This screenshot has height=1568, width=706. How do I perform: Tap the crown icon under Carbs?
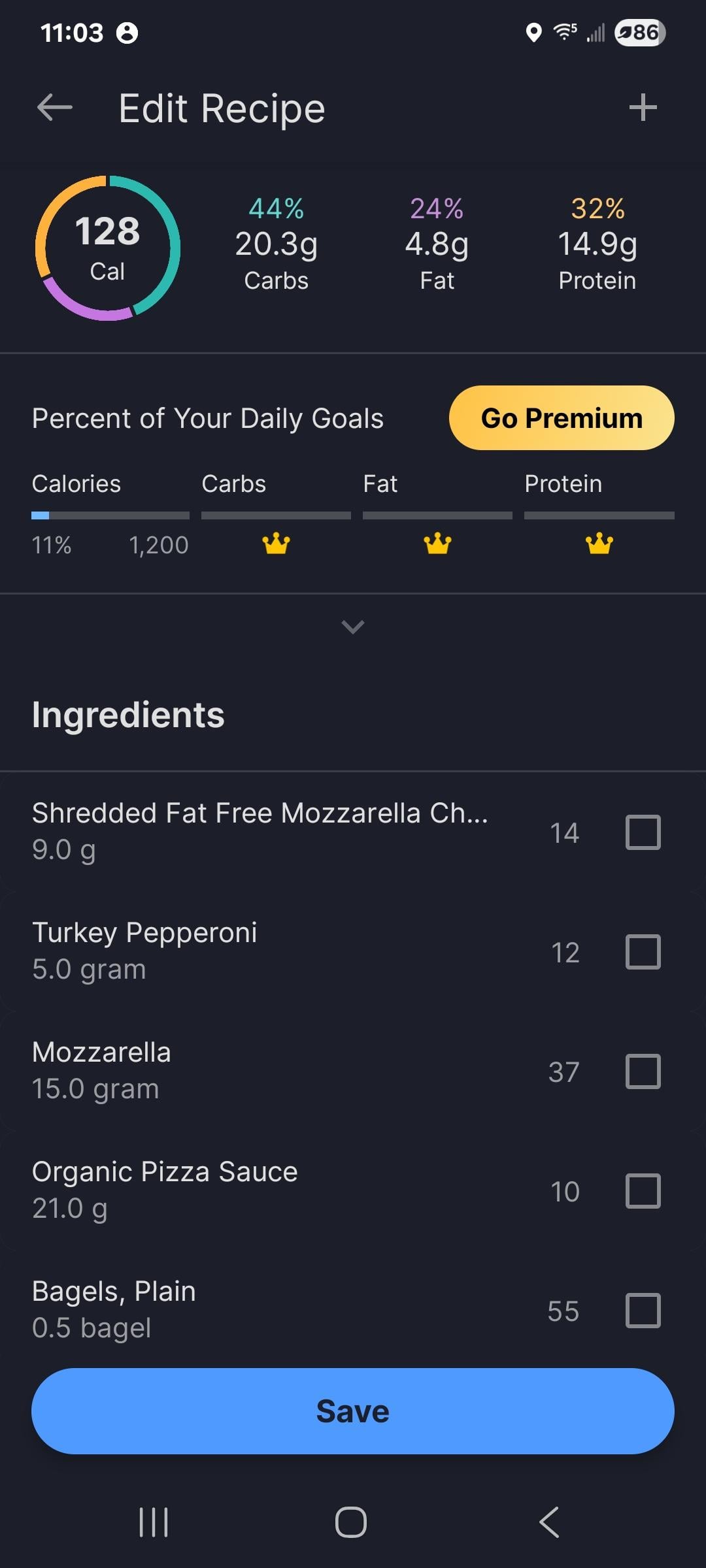click(276, 543)
